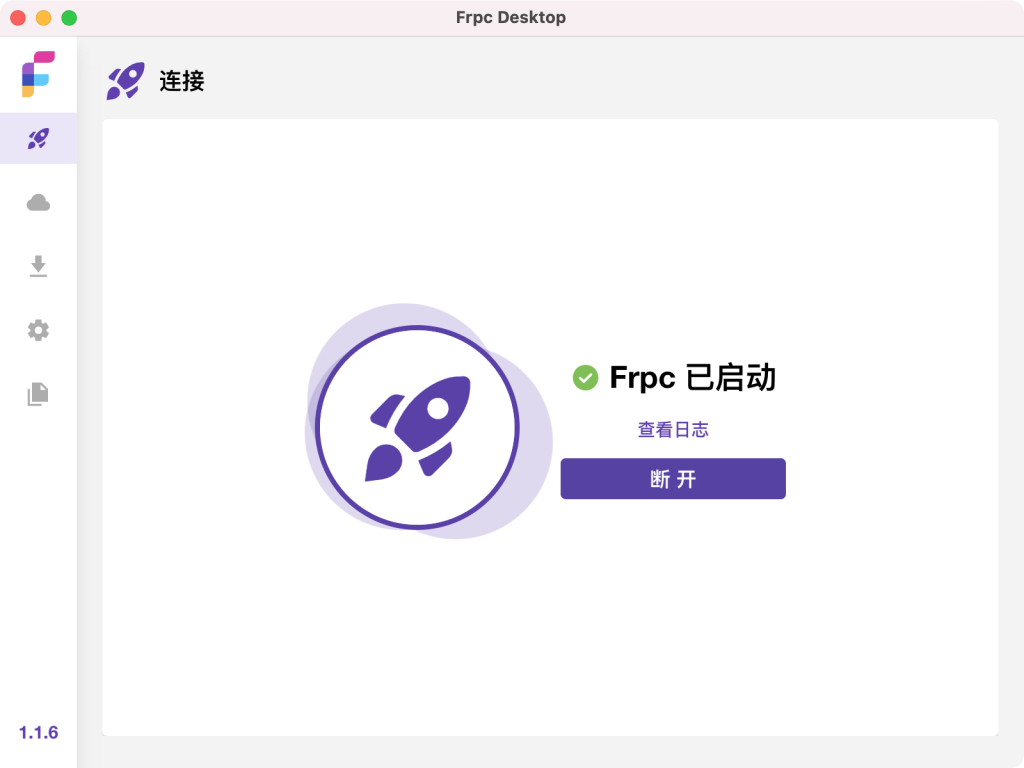This screenshot has width=1024, height=768.
Task: Click the large rocket illustration in the circle
Action: tap(418, 427)
